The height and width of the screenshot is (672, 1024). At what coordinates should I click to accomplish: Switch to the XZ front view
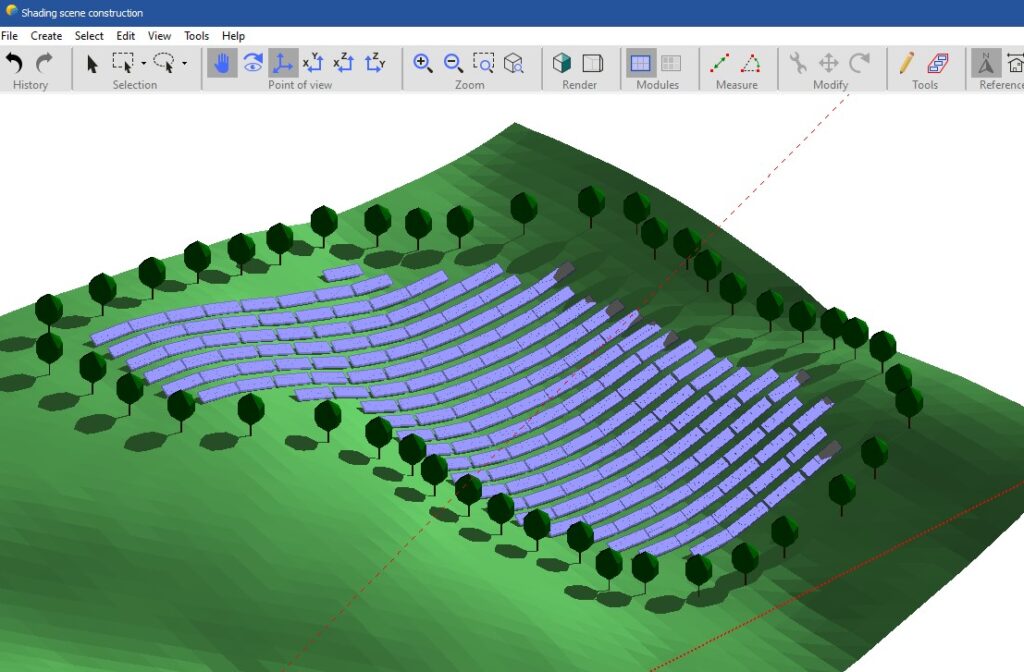[342, 64]
